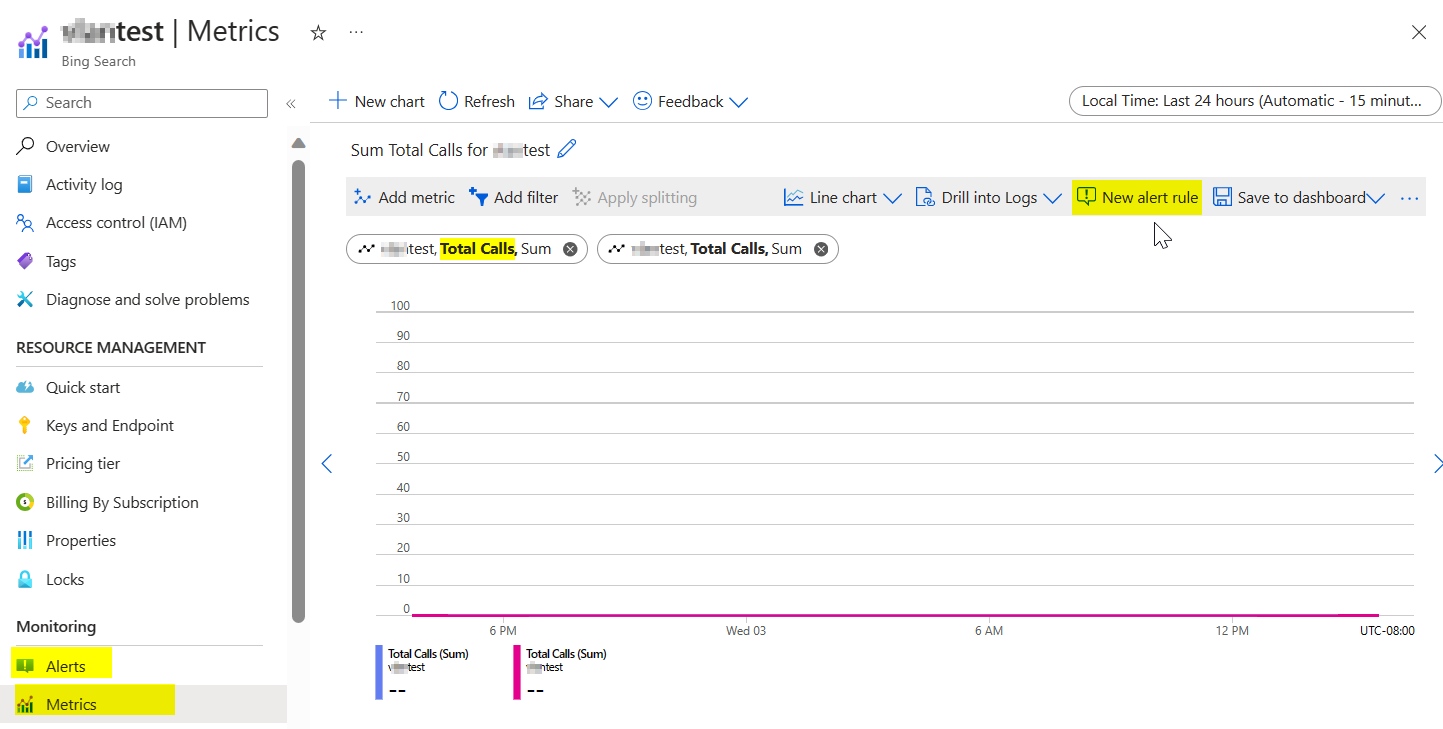Click the Metrics chart icon in sidebar
The height and width of the screenshot is (729, 1443).
click(25, 704)
